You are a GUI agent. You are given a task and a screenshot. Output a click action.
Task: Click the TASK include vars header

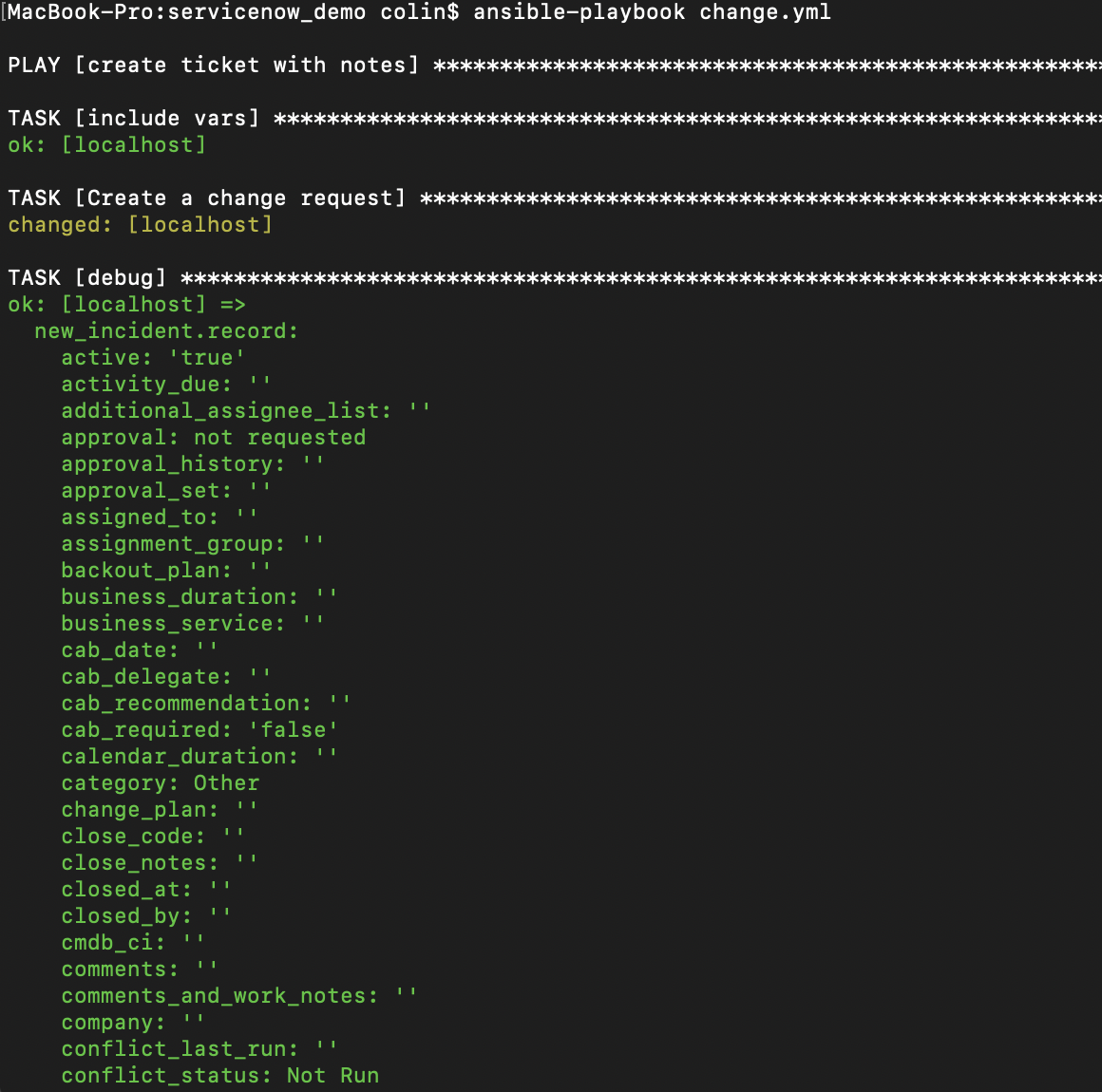(x=133, y=119)
